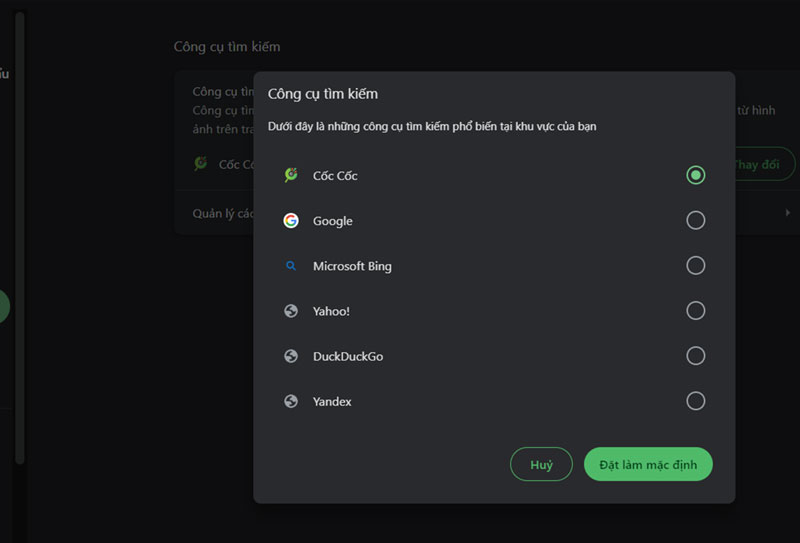
Task: Click the Đặt làm mặc định button
Action: pyautogui.click(x=648, y=464)
